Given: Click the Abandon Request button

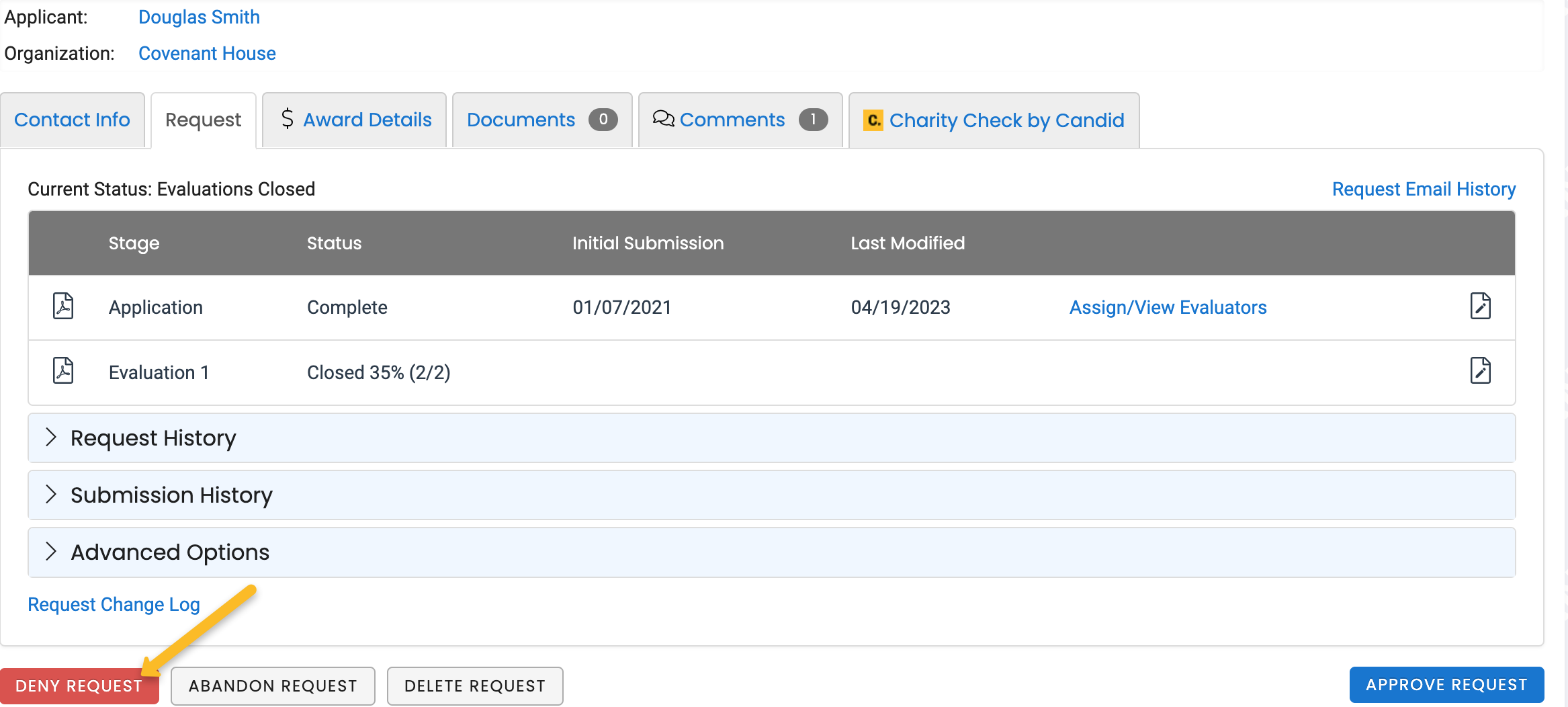Looking at the screenshot, I should 272,685.
